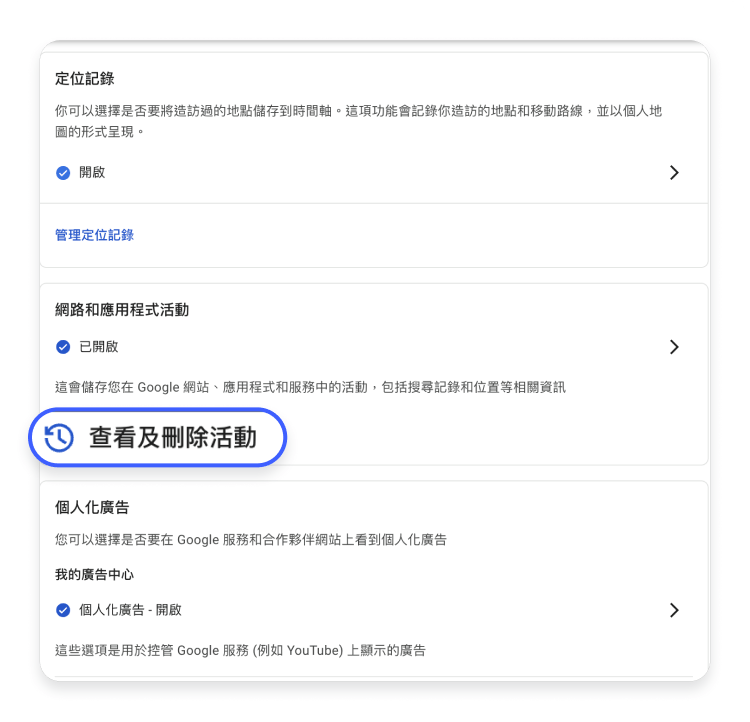The image size is (750, 722).
Task: Select the 個人化廣告 heading
Action: point(92,507)
